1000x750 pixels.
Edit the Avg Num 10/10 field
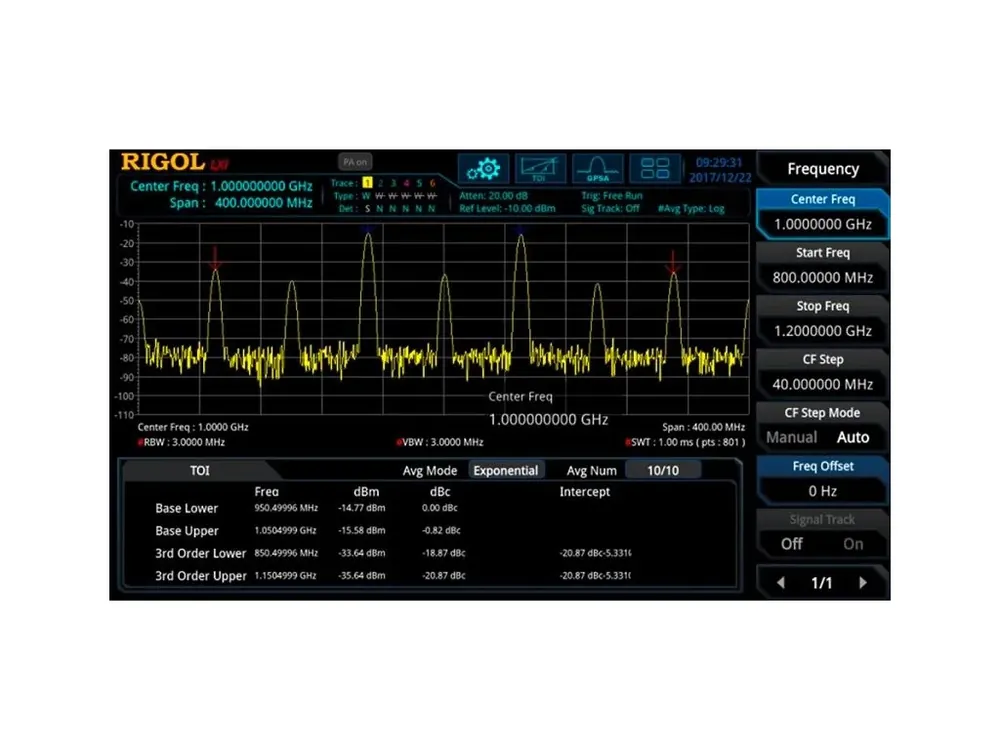663,471
